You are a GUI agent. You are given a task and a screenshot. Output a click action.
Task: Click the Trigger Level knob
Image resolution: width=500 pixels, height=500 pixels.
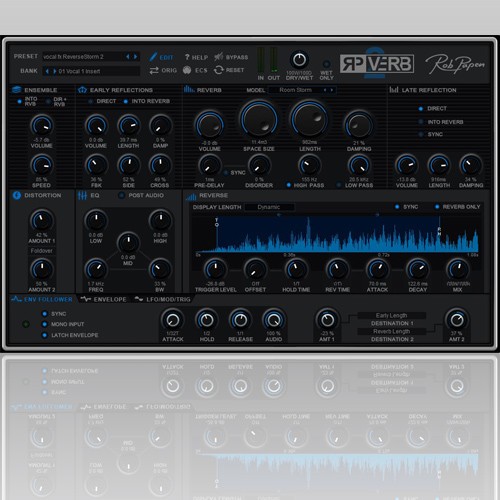click(x=215, y=269)
